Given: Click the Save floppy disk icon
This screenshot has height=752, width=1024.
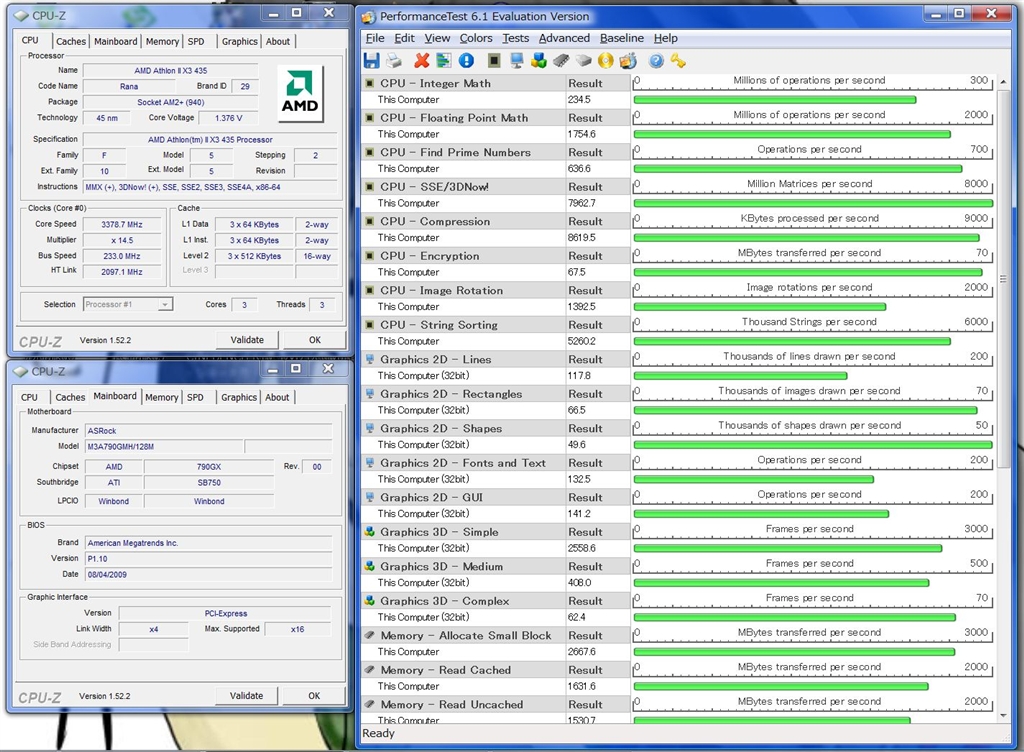Looking at the screenshot, I should pyautogui.click(x=372, y=60).
